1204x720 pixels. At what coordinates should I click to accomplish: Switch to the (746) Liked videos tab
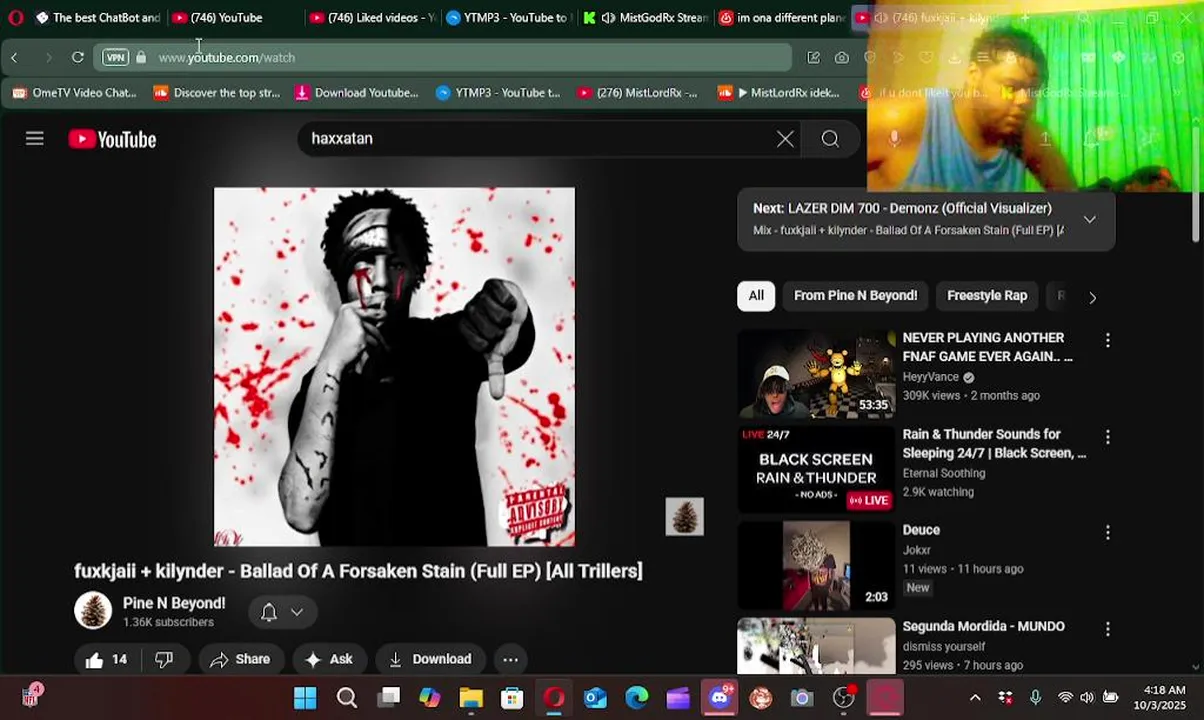tap(372, 18)
